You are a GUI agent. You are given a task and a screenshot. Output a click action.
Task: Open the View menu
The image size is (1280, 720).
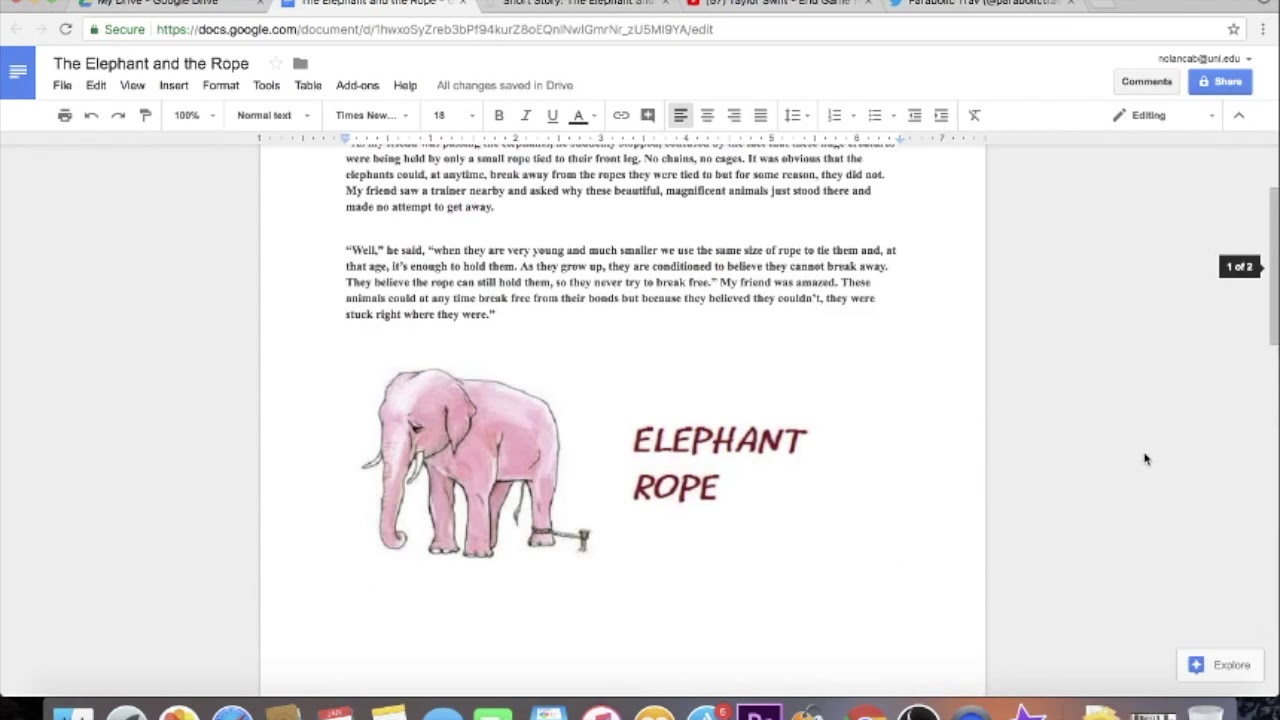(132, 85)
